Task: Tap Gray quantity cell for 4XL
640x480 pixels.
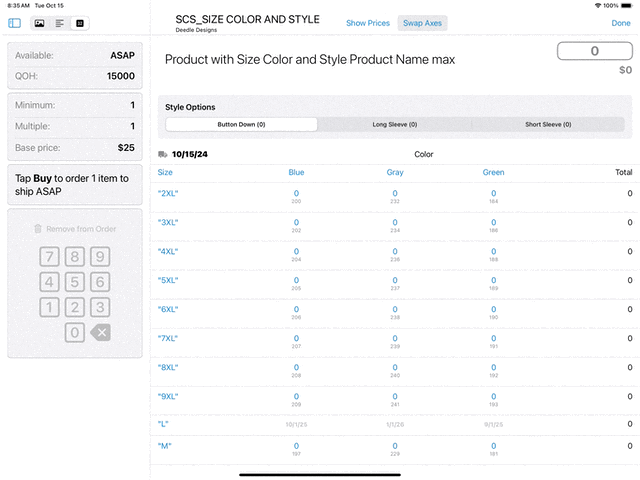Action: pyautogui.click(x=395, y=254)
